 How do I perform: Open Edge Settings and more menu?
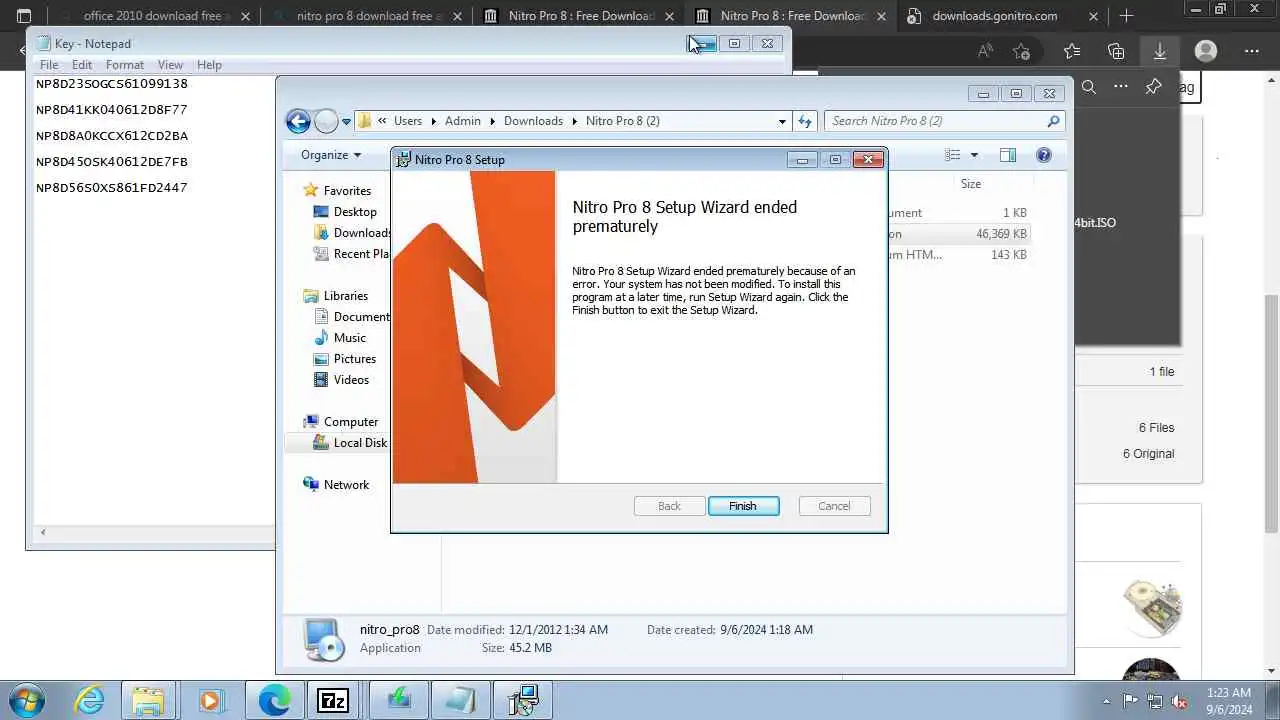click(1252, 51)
